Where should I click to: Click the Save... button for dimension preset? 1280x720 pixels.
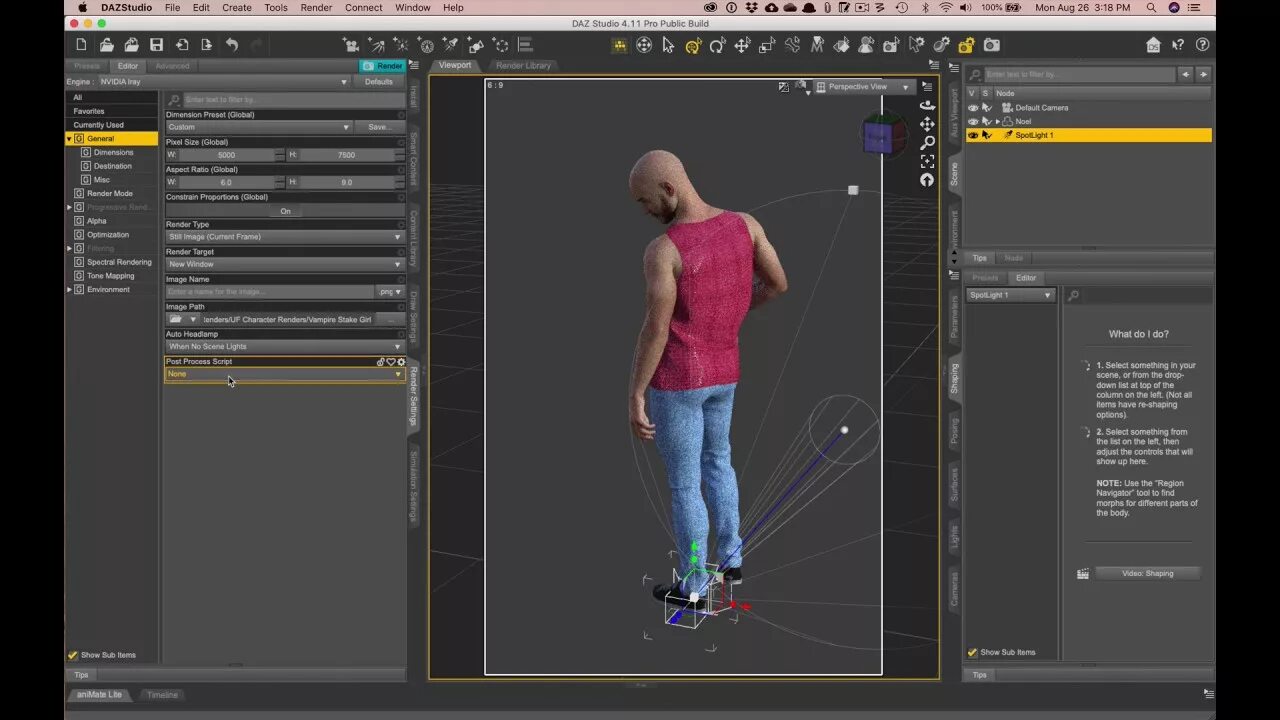[380, 127]
